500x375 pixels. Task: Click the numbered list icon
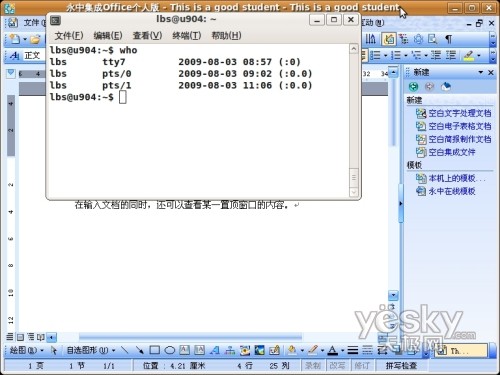coord(395,55)
